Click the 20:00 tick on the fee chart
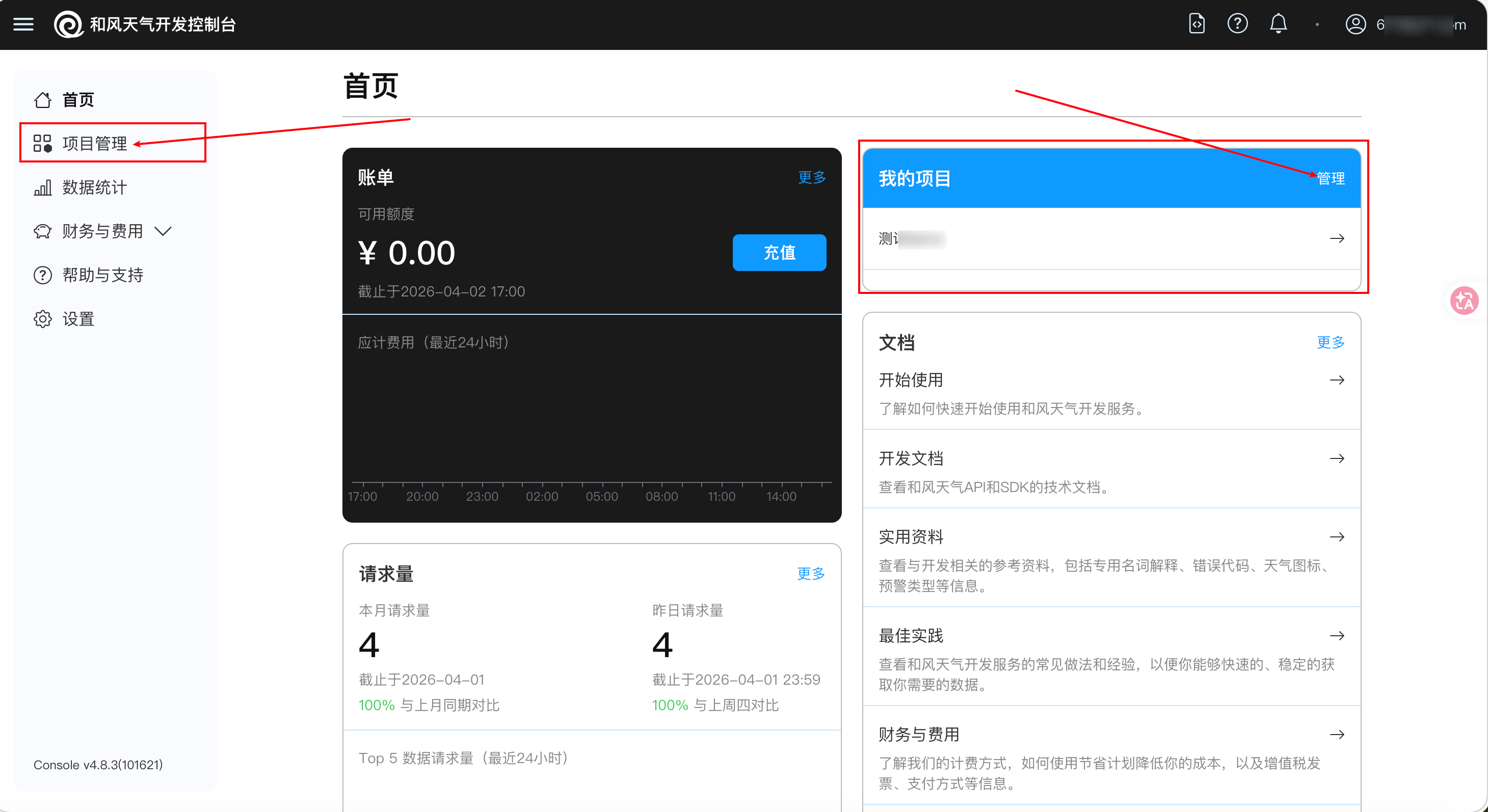Screen dimensions: 1488x812 click(x=422, y=497)
